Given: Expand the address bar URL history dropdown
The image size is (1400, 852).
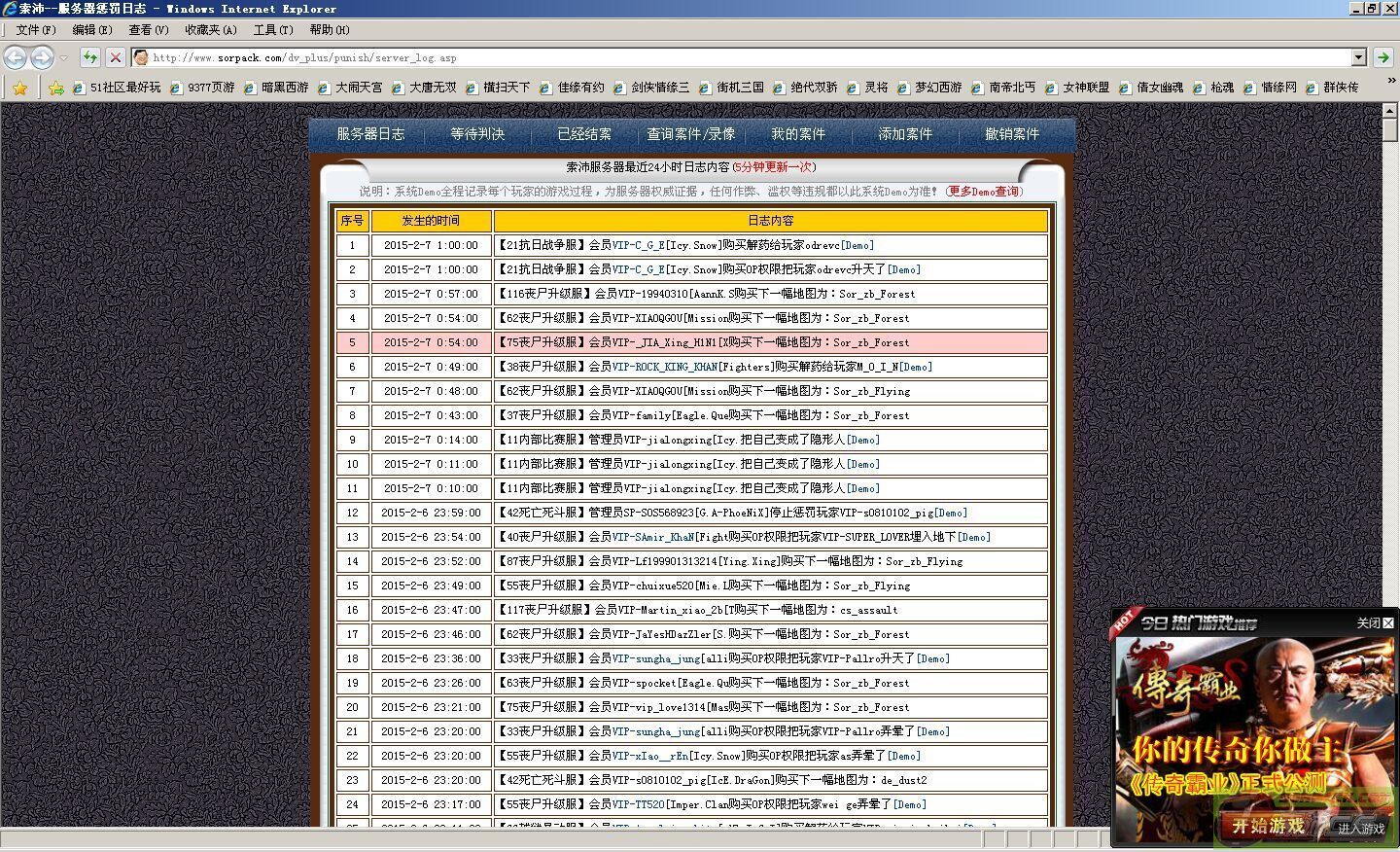Looking at the screenshot, I should [1359, 57].
